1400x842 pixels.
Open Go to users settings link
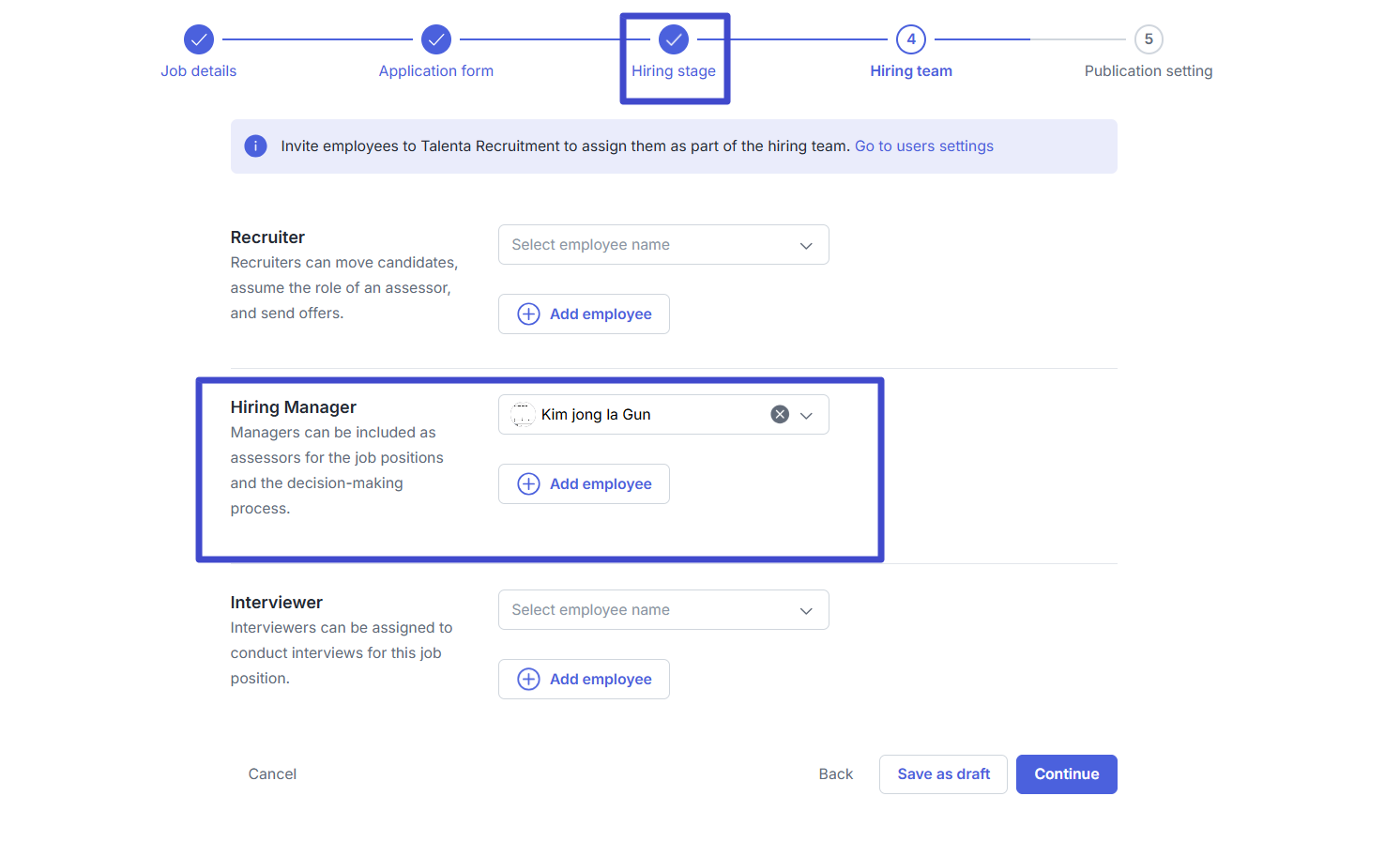click(923, 146)
